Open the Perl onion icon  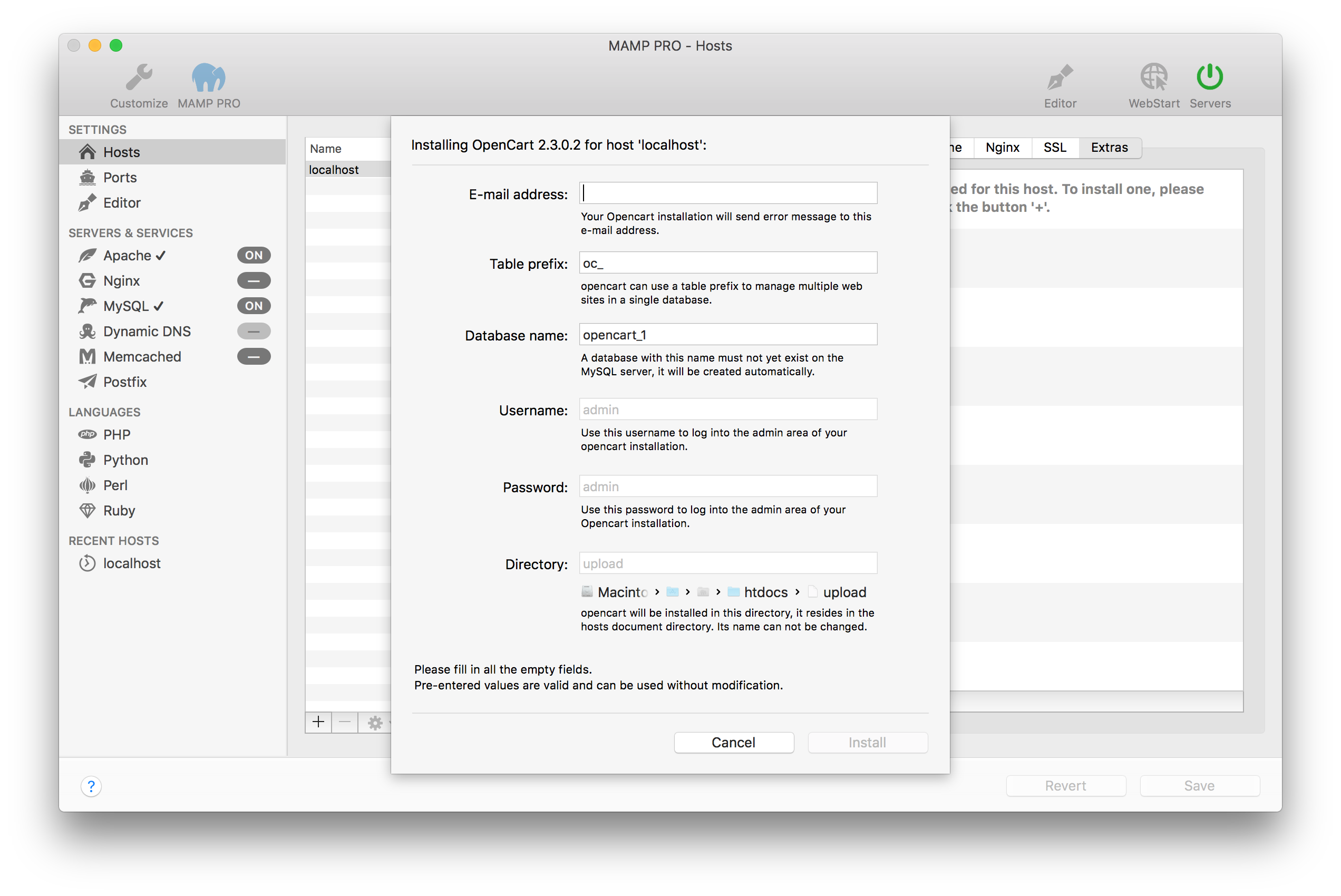point(88,485)
